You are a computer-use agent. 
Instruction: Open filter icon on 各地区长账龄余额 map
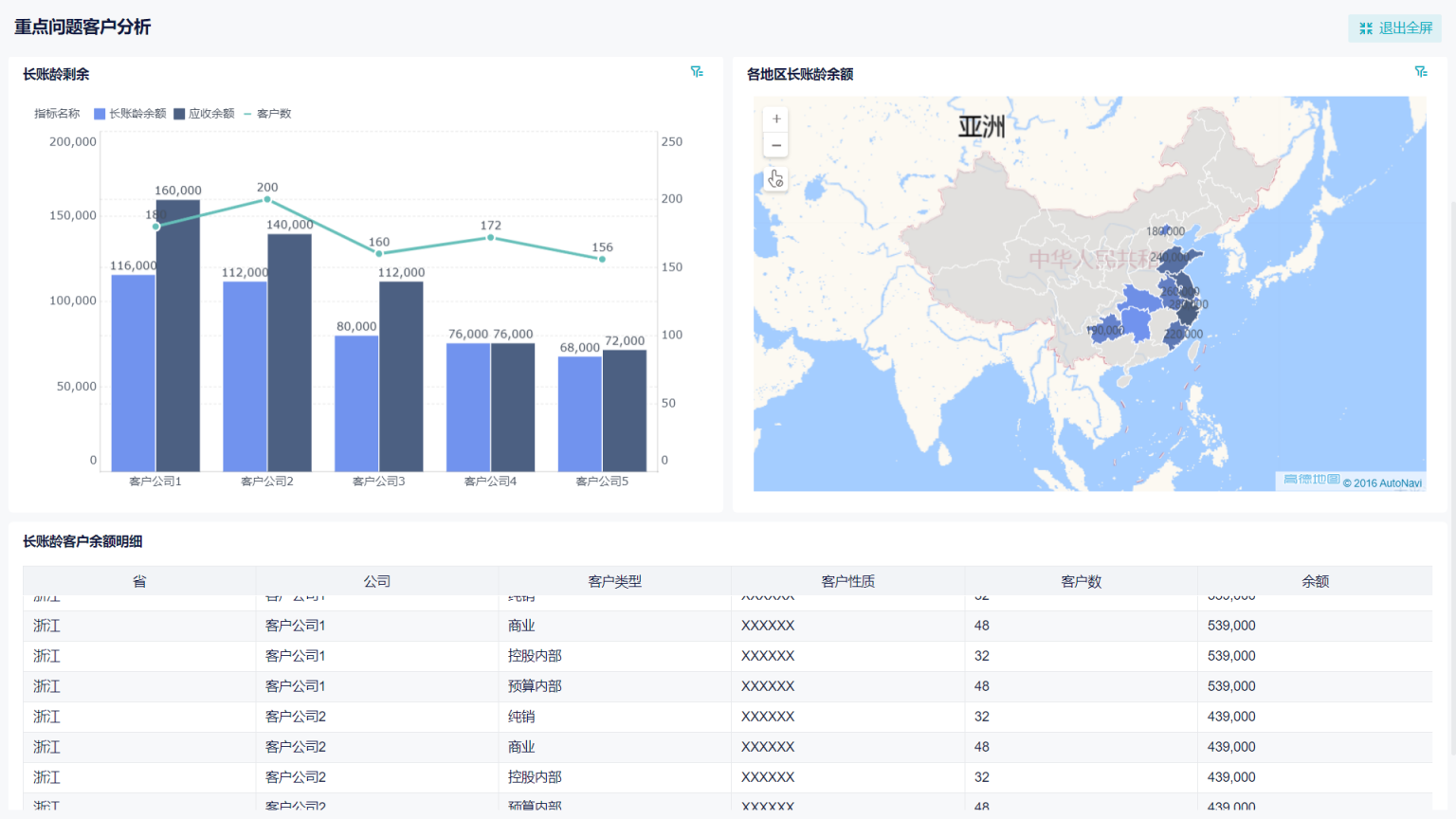point(1421,72)
